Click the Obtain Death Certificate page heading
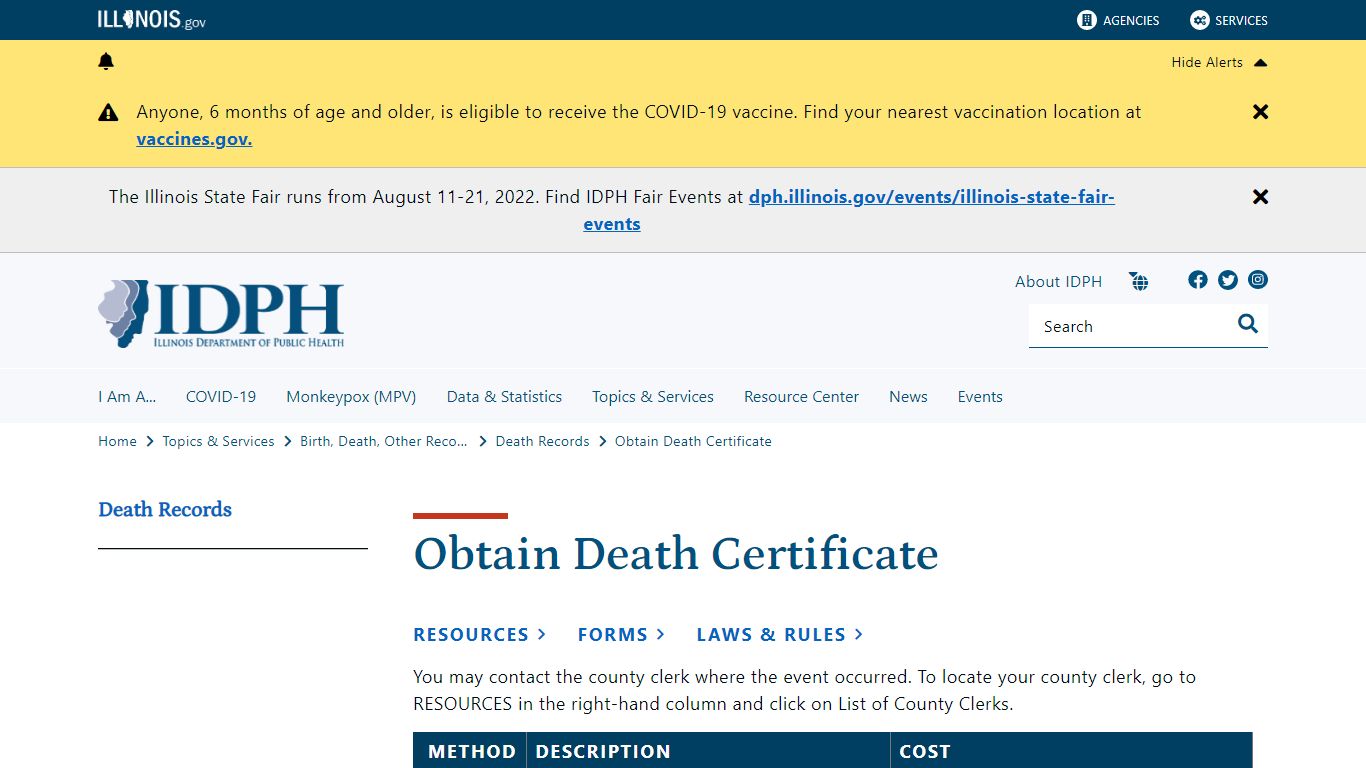Viewport: 1366px width, 768px height. tap(676, 554)
